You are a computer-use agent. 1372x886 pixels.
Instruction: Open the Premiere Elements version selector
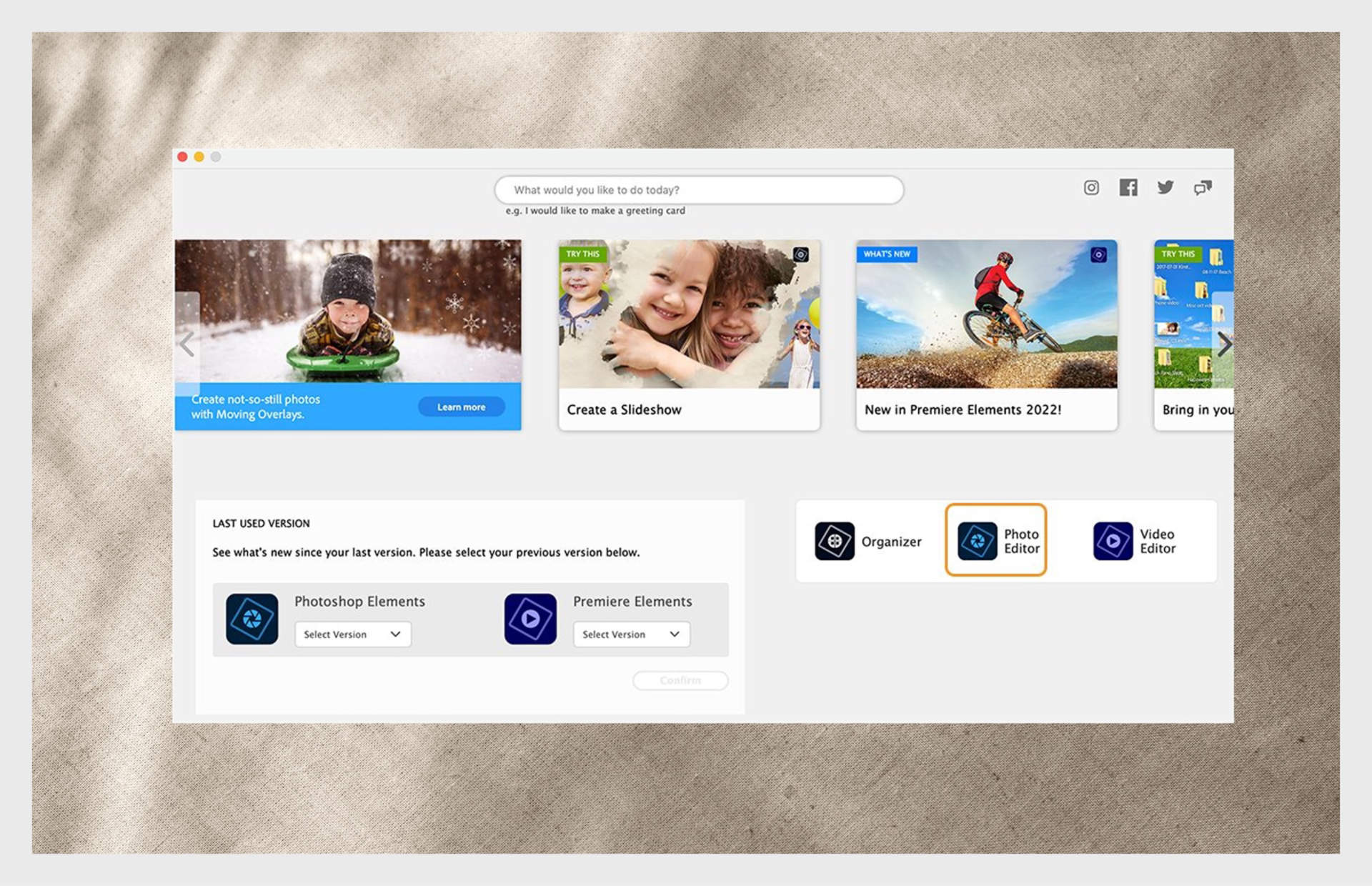pyautogui.click(x=631, y=634)
